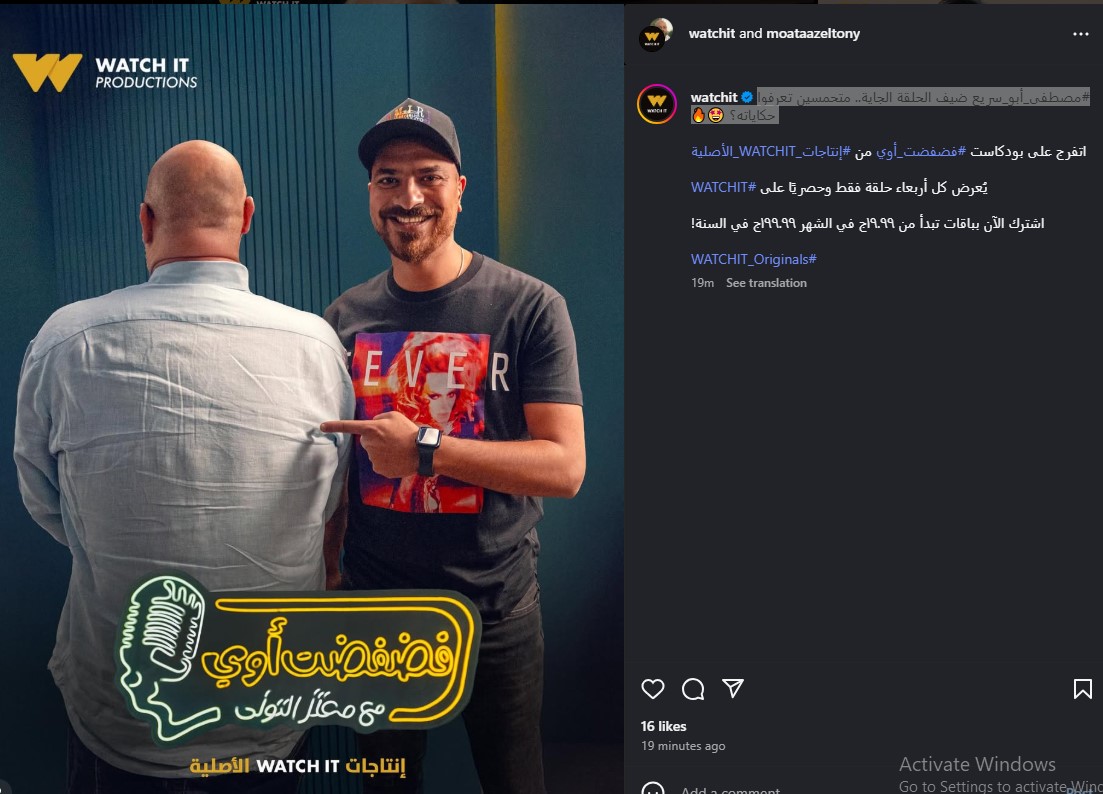The height and width of the screenshot is (794, 1103).
Task: Open the watchit profile avatar beside caption
Action: [656, 103]
